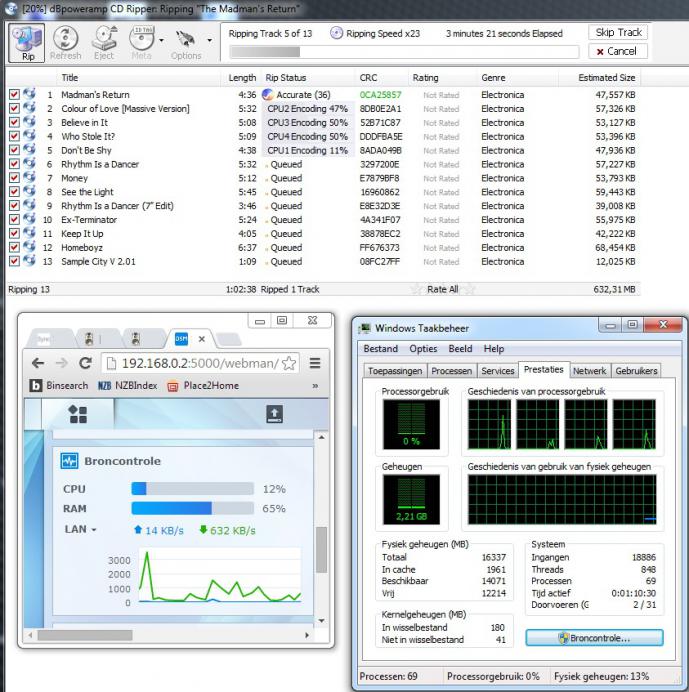The image size is (689, 692).
Task: Uncheck the Madman's Return track checkbox
Action: coord(14,94)
